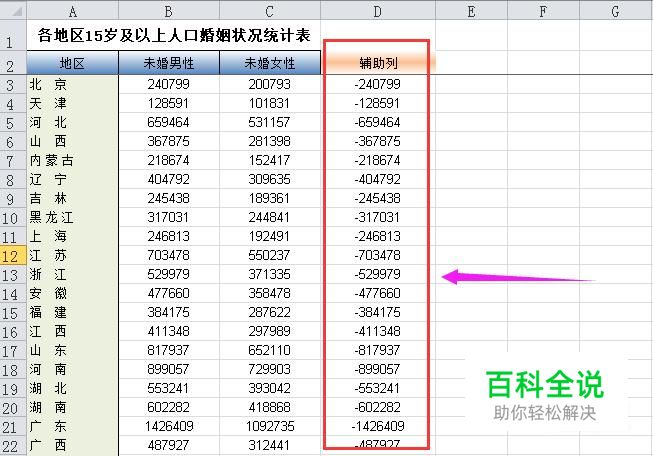This screenshot has height=456, width=653.
Task: Click cell with value 101831
Action: click(270, 104)
